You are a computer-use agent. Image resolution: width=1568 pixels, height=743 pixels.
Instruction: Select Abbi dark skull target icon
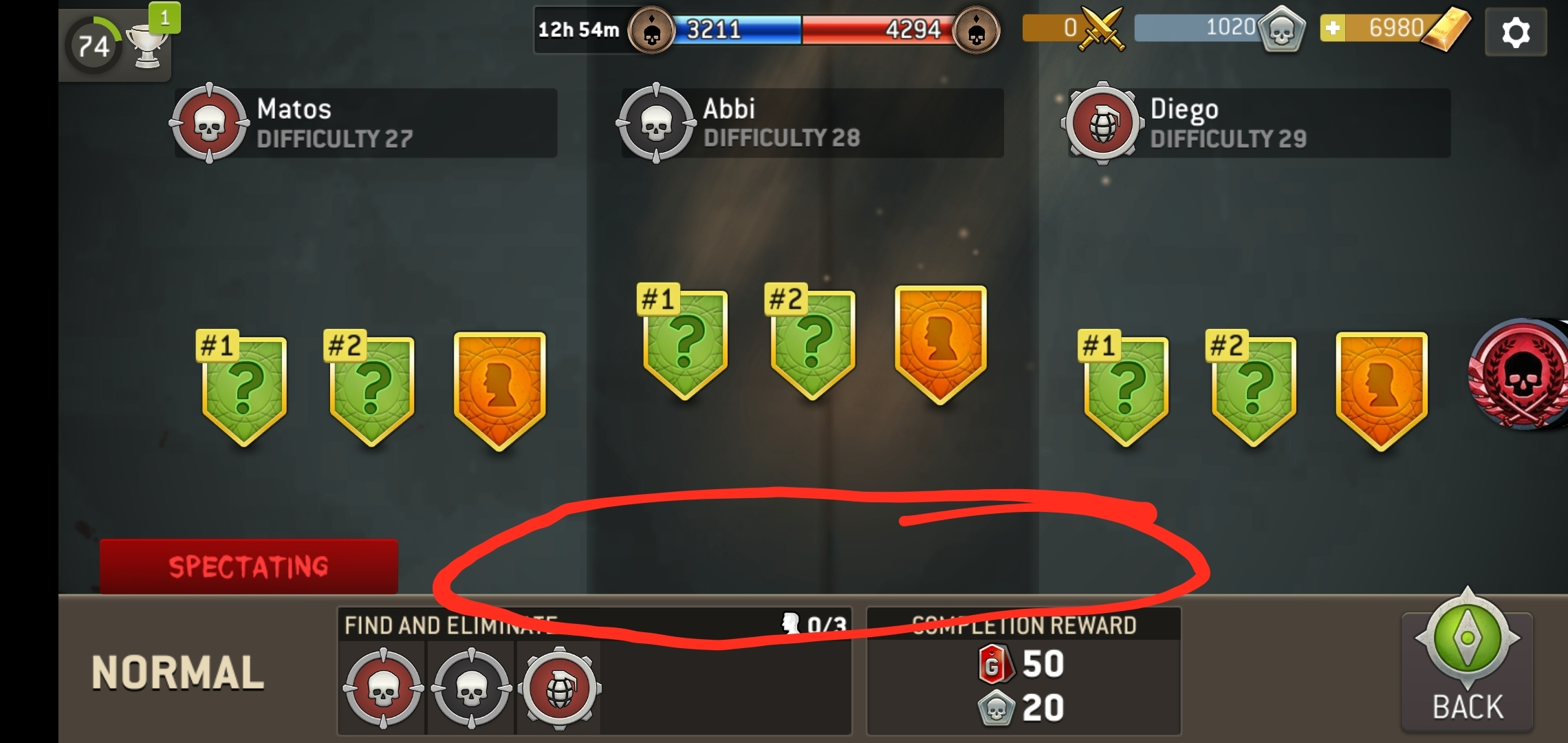(656, 123)
